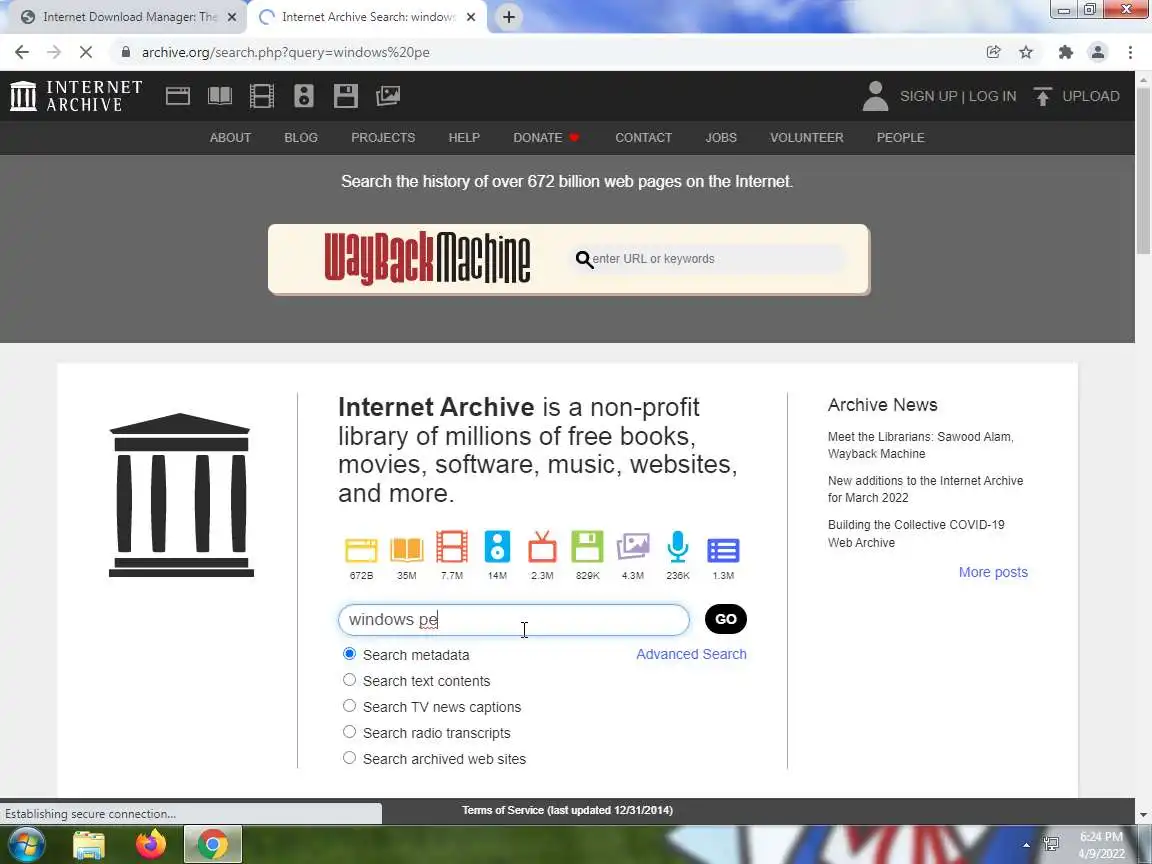This screenshot has height=864, width=1152.
Task: Open the Advanced Search link
Action: [691, 654]
